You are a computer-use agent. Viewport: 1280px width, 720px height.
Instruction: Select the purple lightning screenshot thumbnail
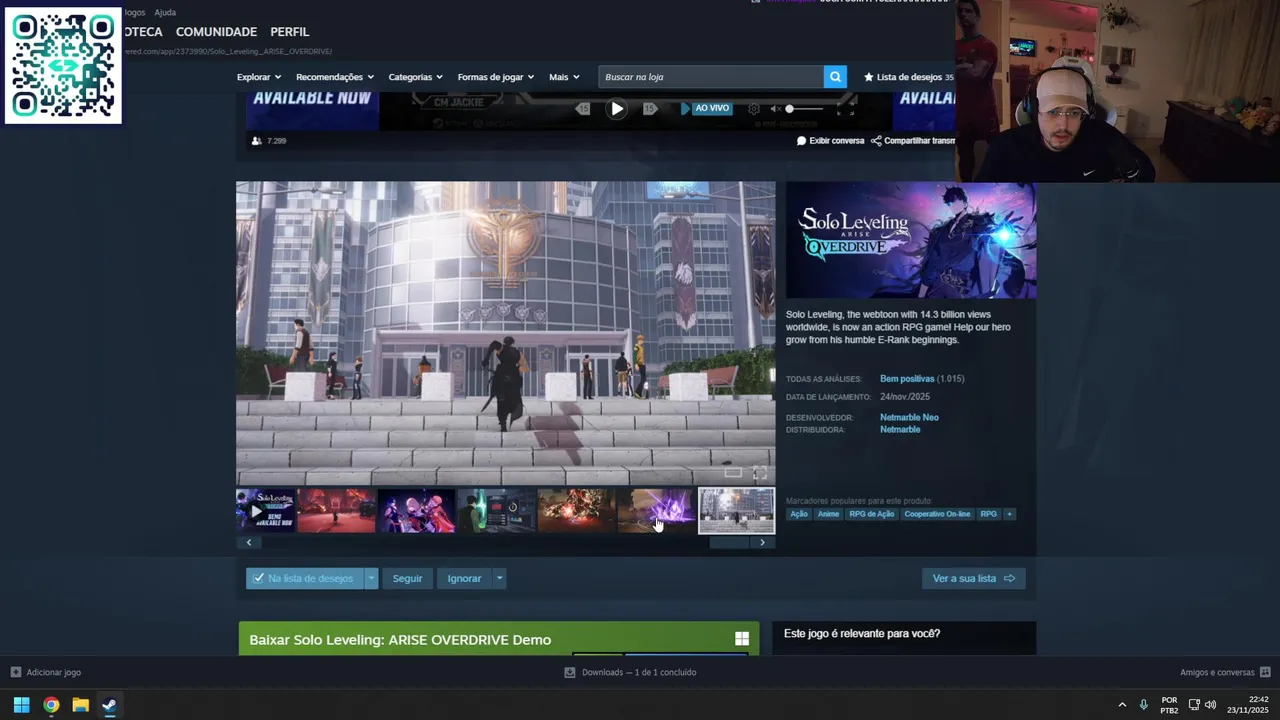(657, 511)
